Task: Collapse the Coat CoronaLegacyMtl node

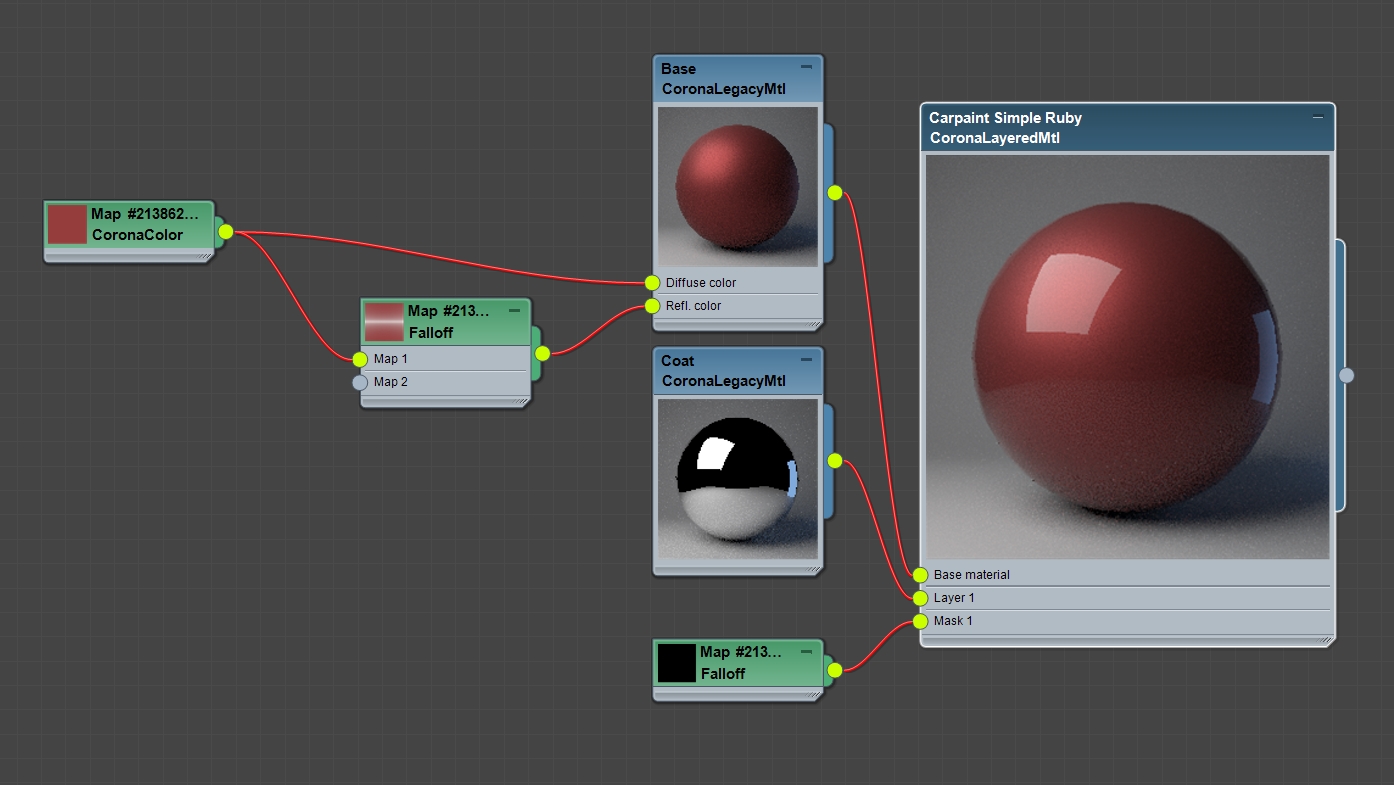Action: [806, 359]
